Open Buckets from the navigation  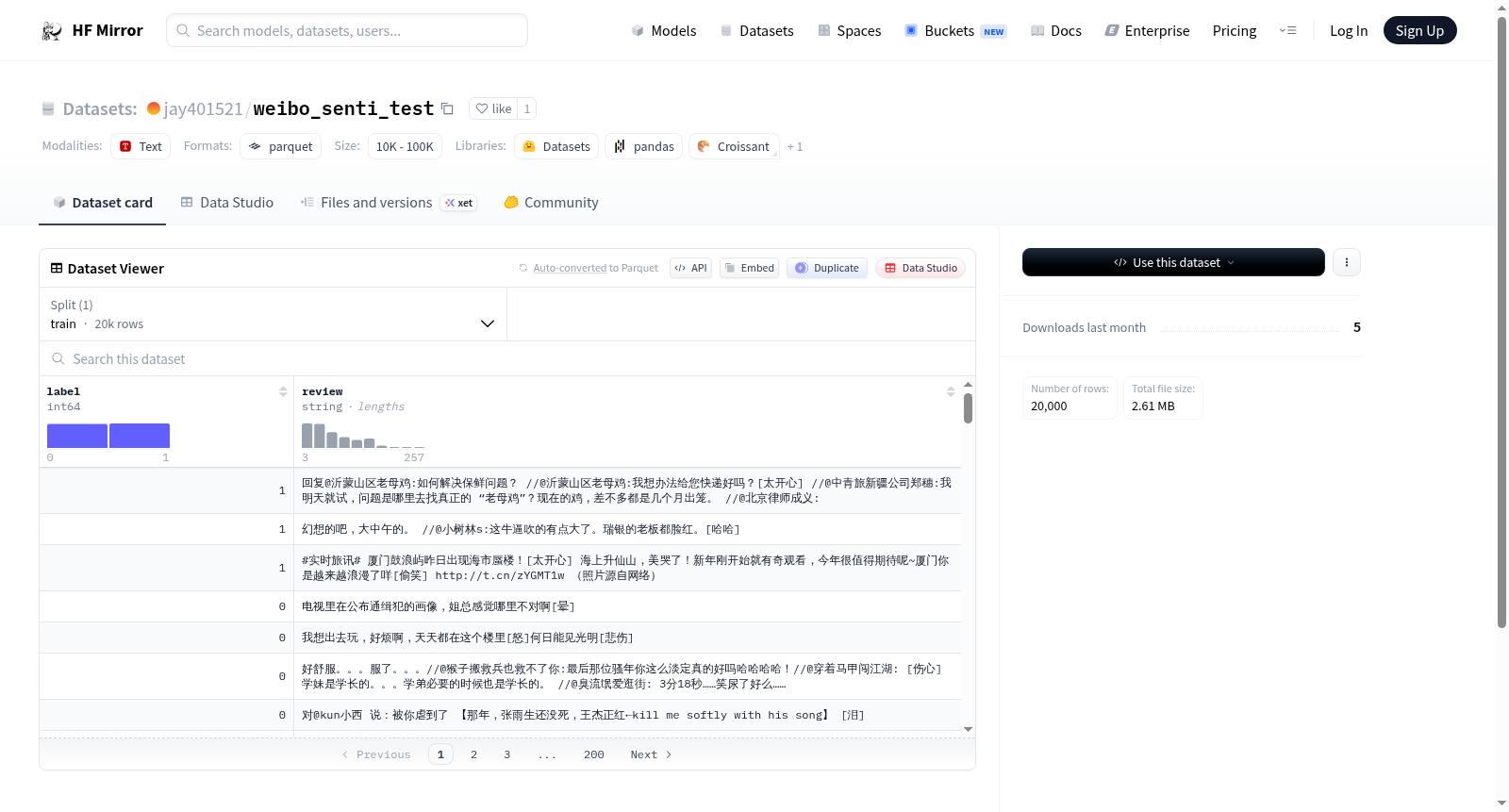tap(955, 31)
